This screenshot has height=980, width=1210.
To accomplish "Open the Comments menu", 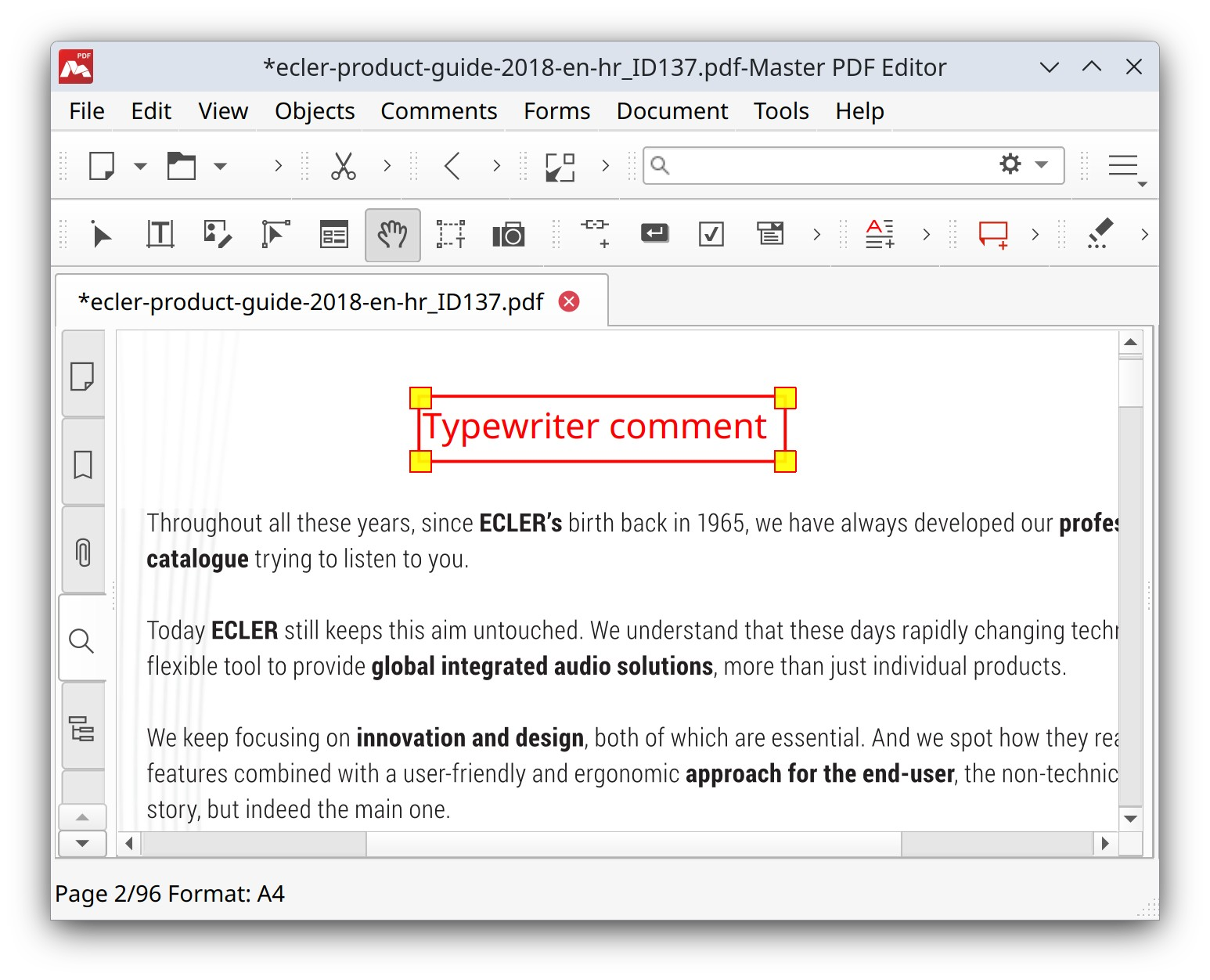I will click(439, 111).
